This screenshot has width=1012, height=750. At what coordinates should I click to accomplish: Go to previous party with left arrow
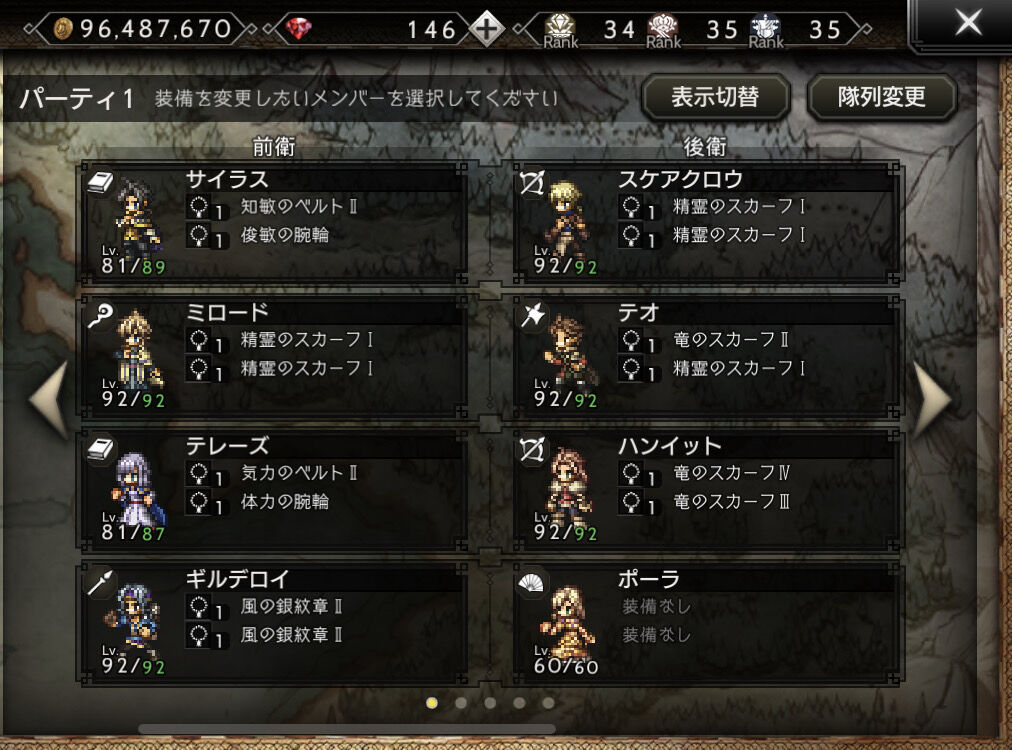(x=49, y=400)
